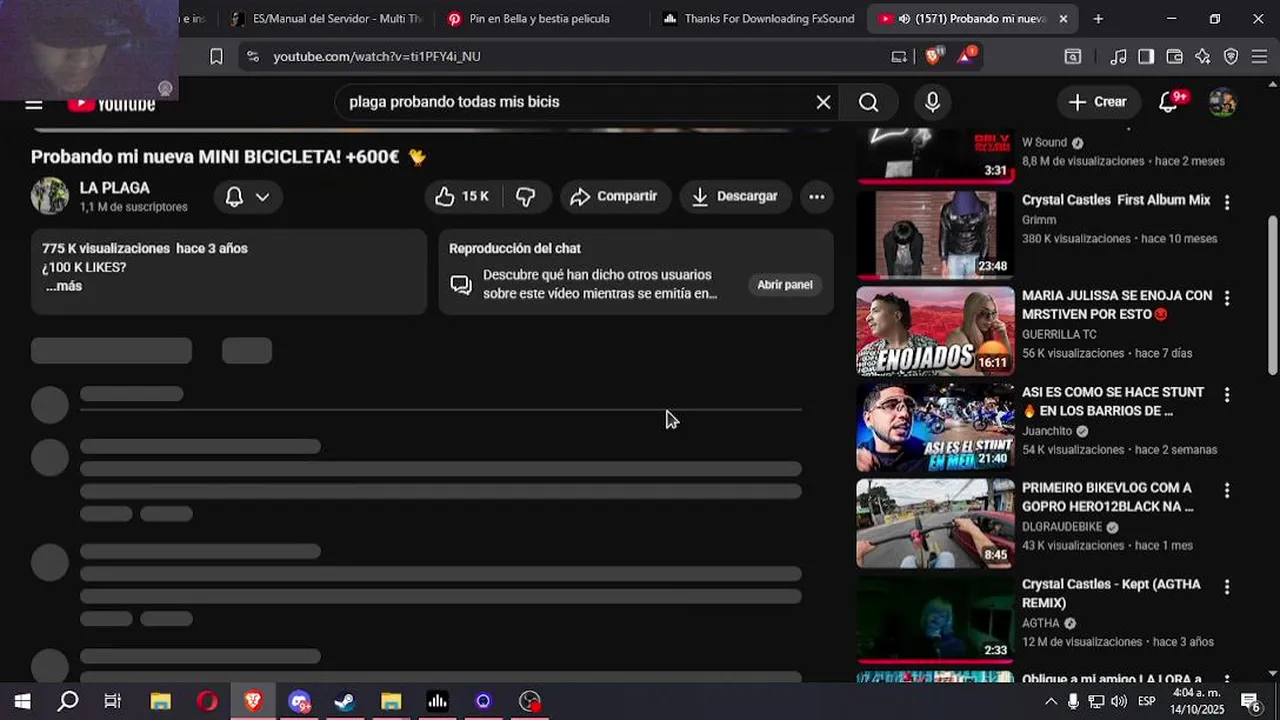1280x720 pixels.
Task: Open the MARIA JULISSA SE ENOJA thumbnail
Action: tap(935, 331)
